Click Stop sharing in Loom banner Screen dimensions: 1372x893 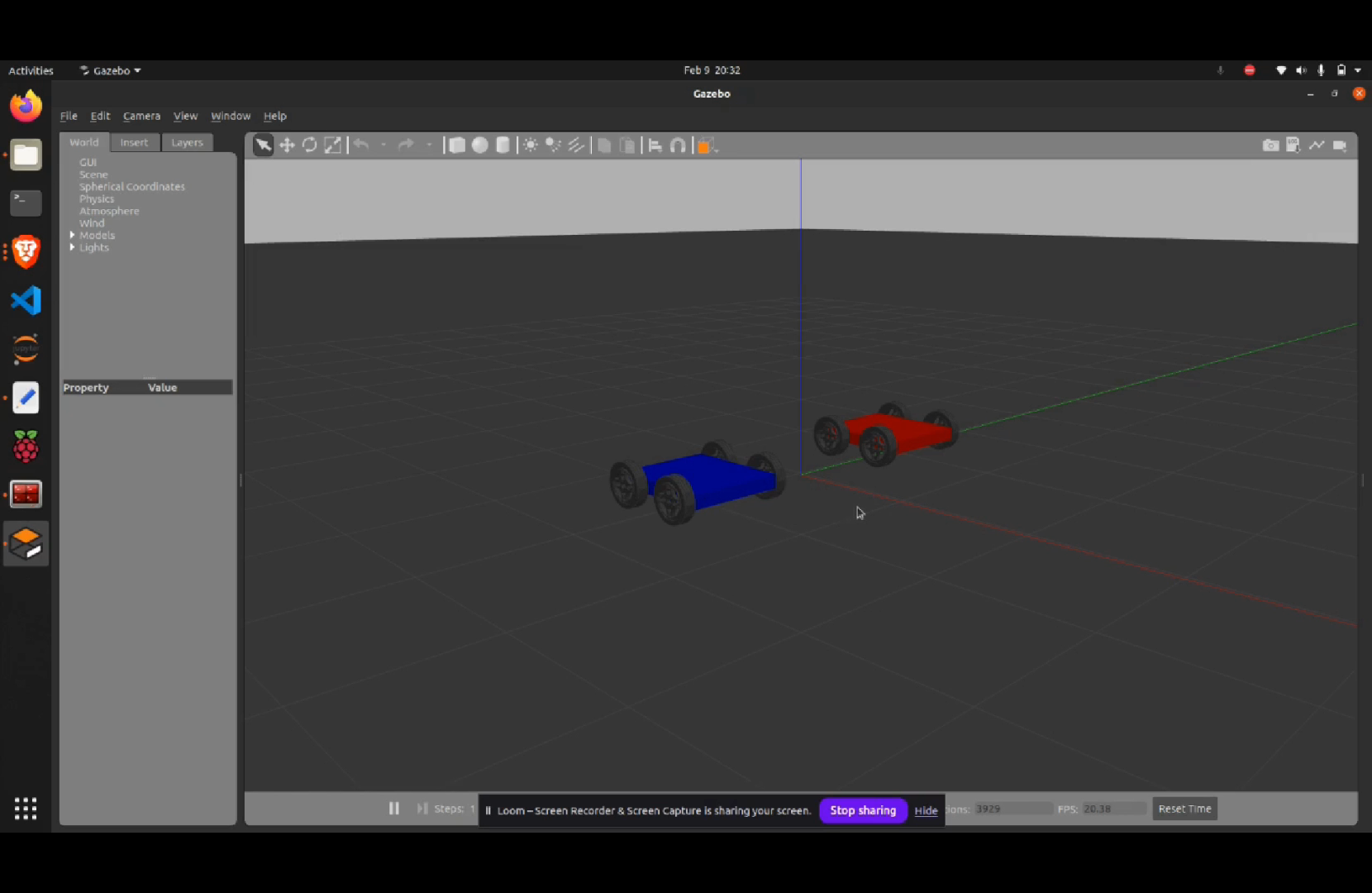tap(863, 810)
